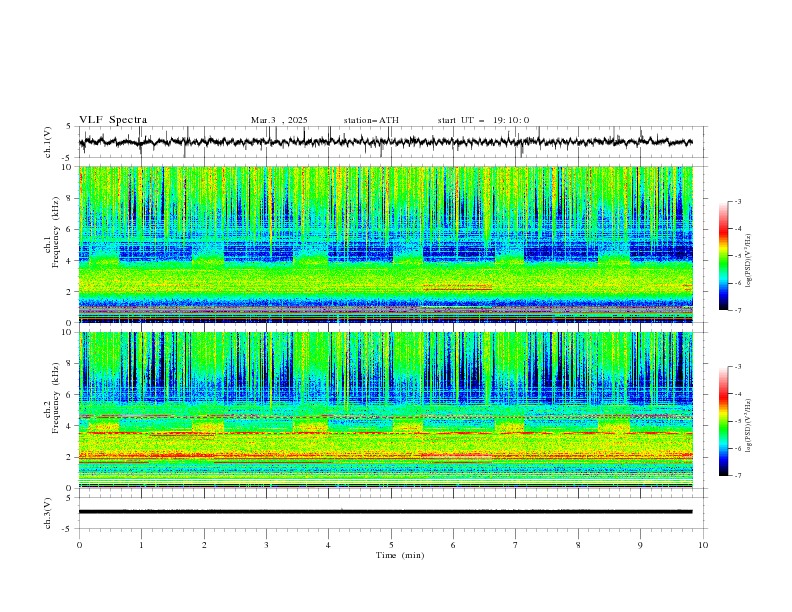
Task: Click the "2" minute tick label
Action: coord(204,545)
